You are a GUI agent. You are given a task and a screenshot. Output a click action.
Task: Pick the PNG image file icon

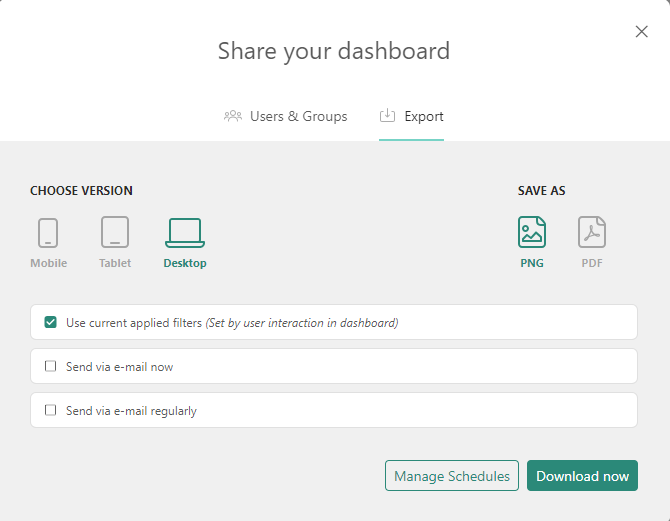point(532,233)
